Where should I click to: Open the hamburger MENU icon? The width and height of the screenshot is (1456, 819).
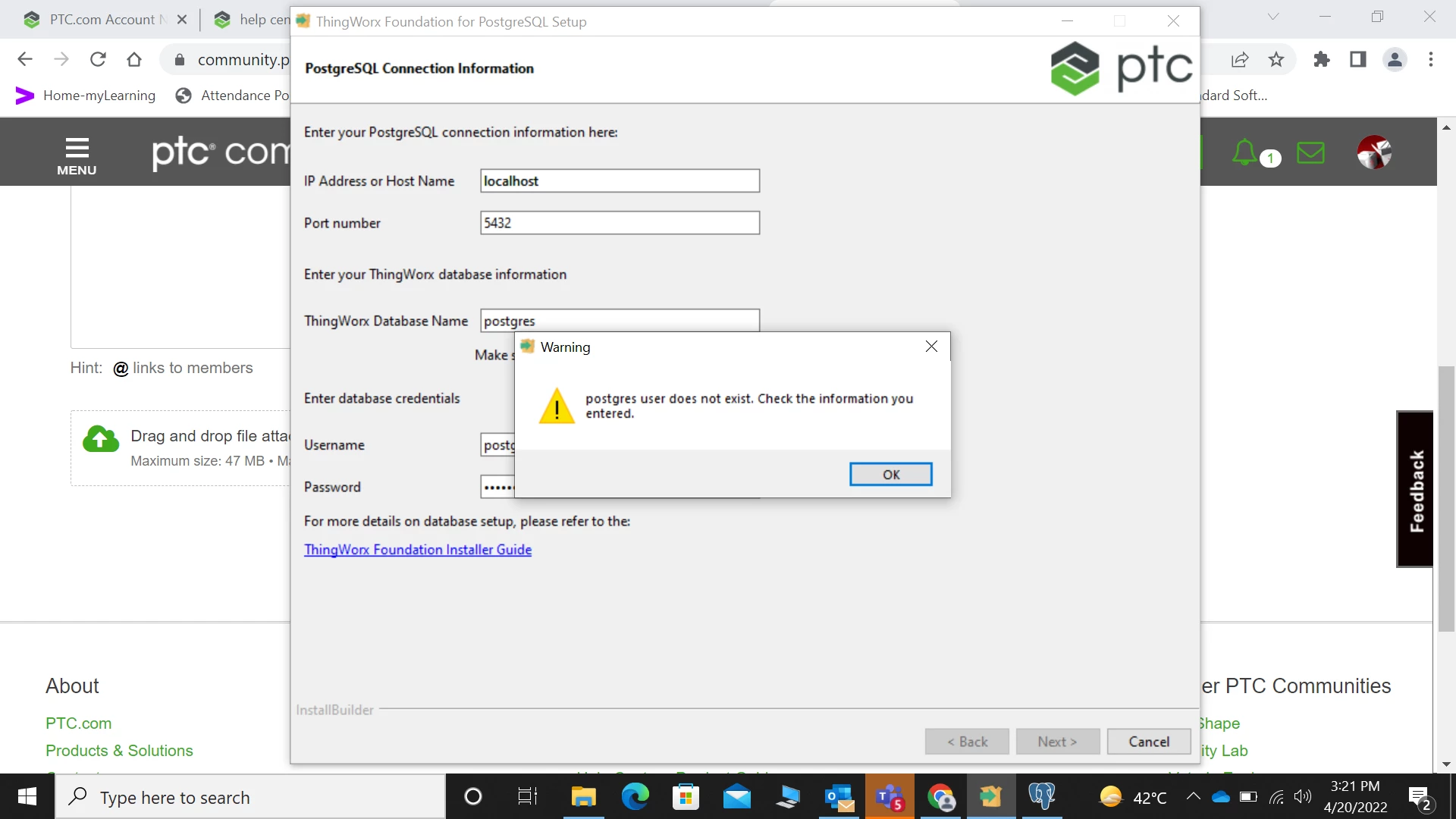pyautogui.click(x=77, y=155)
